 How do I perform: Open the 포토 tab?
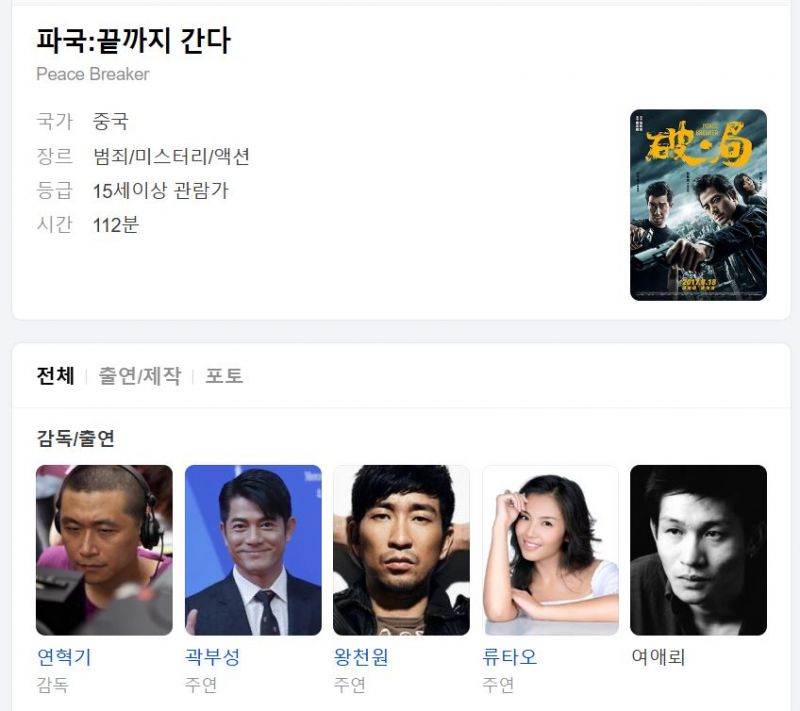pyautogui.click(x=224, y=376)
